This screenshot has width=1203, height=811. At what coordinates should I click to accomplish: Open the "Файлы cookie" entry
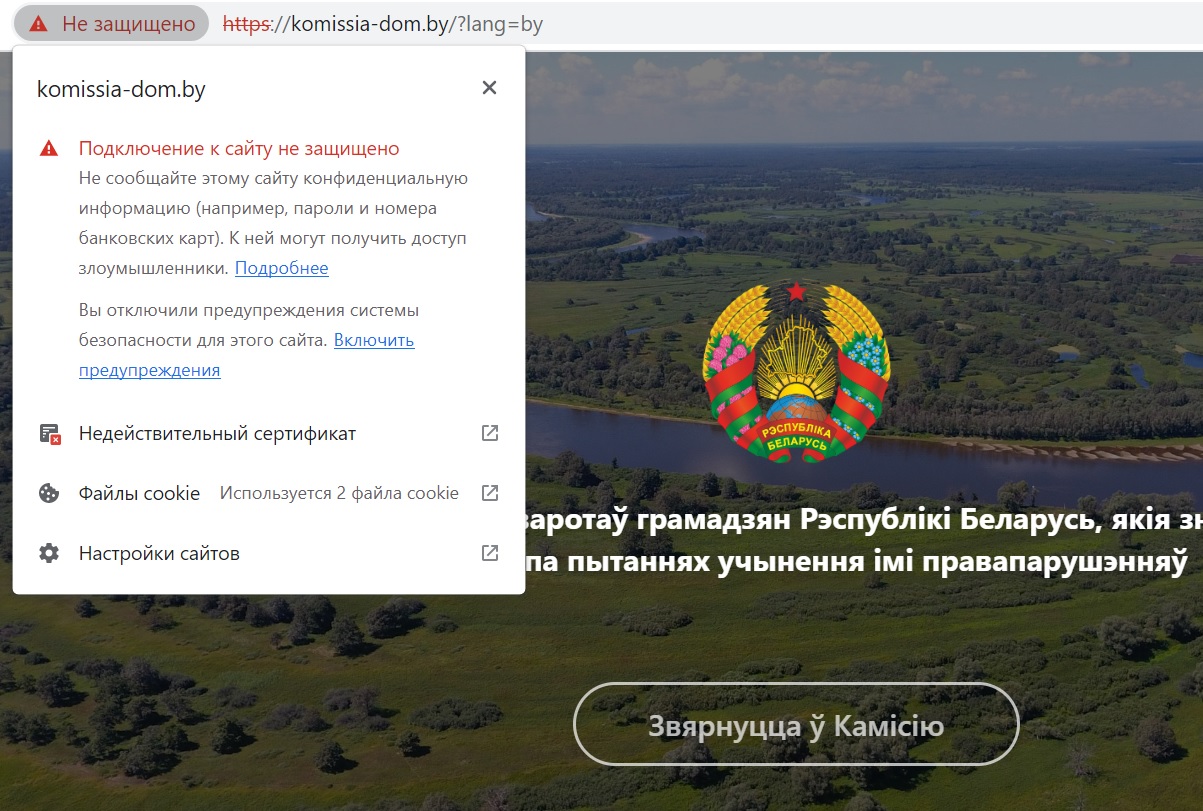coord(139,493)
